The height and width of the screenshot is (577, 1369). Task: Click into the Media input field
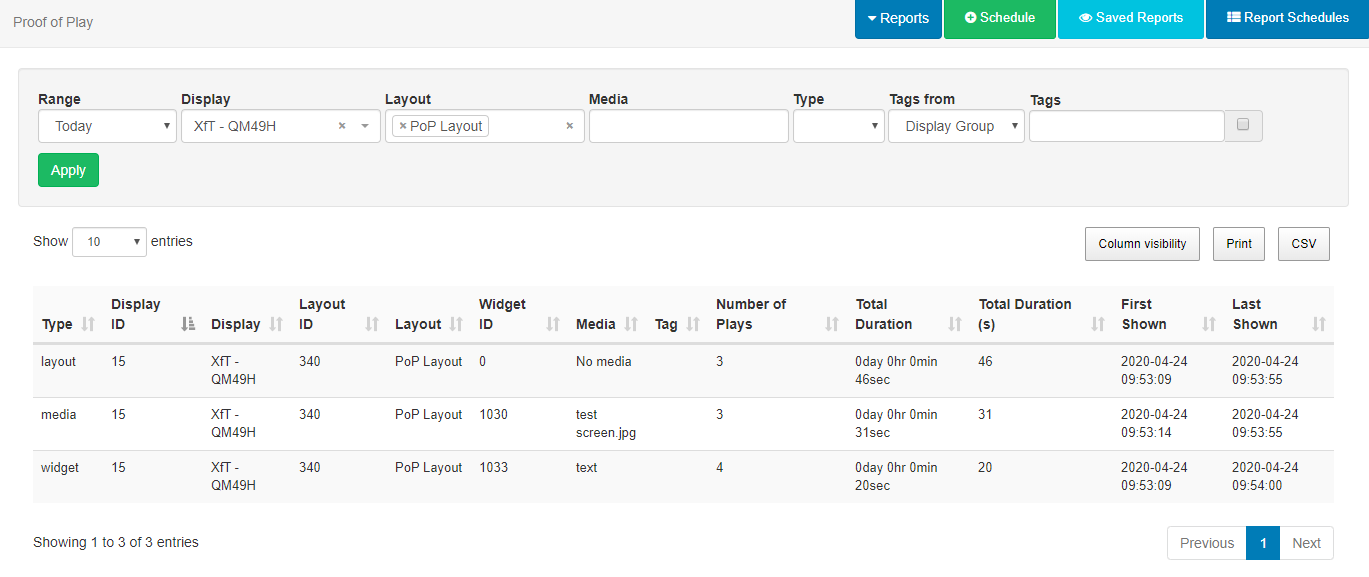[x=688, y=126]
